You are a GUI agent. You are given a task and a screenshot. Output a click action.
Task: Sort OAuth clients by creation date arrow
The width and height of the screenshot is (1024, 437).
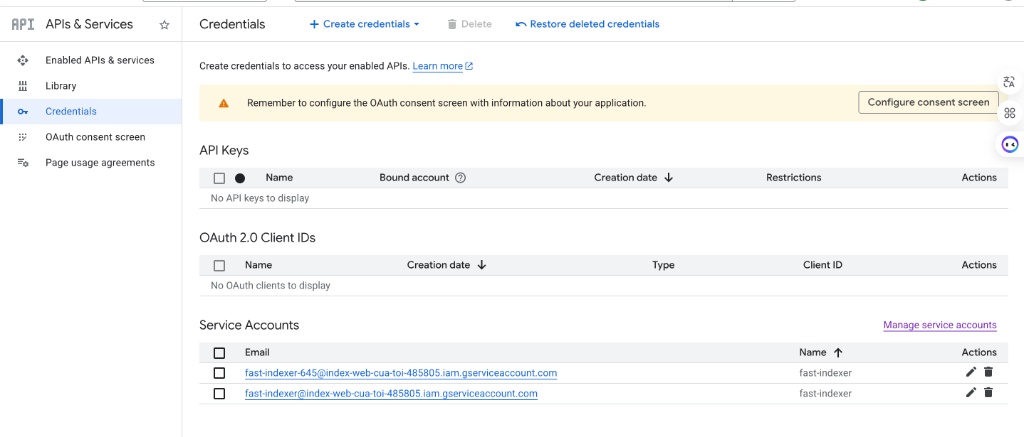(482, 265)
